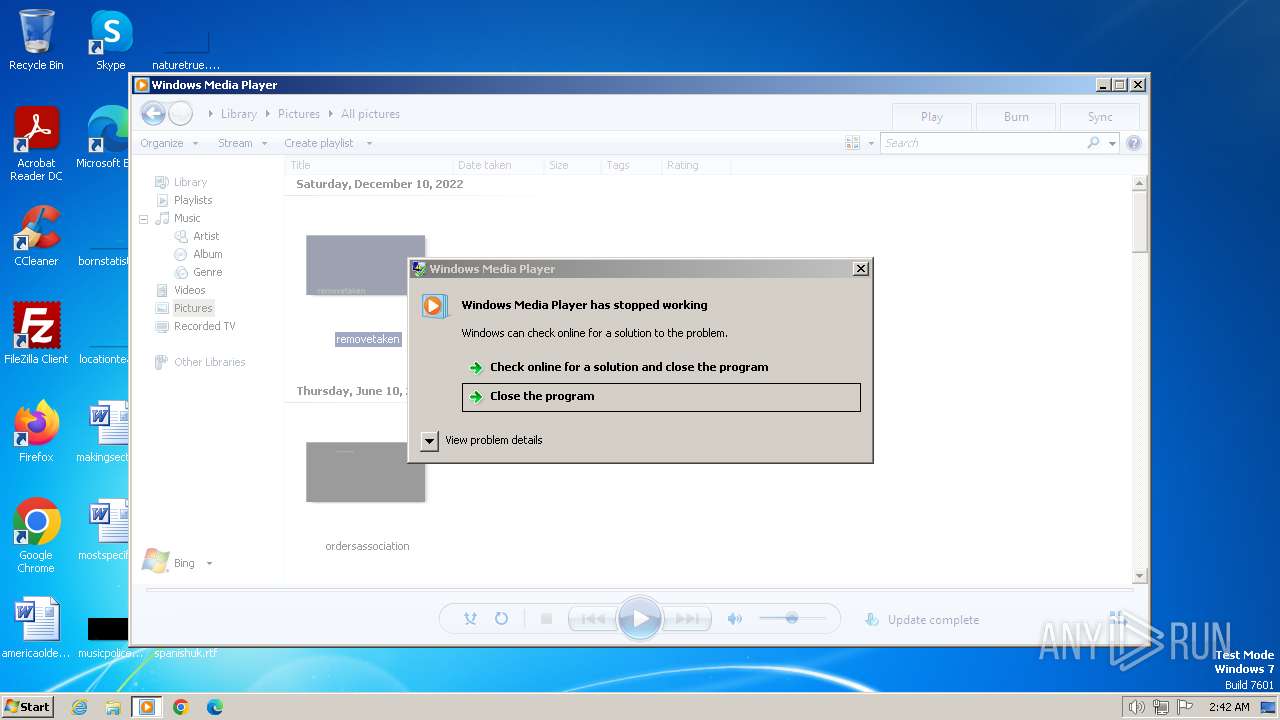Image resolution: width=1280 pixels, height=720 pixels.
Task: Open FileZilla Client desktop shortcut
Action: click(36, 334)
